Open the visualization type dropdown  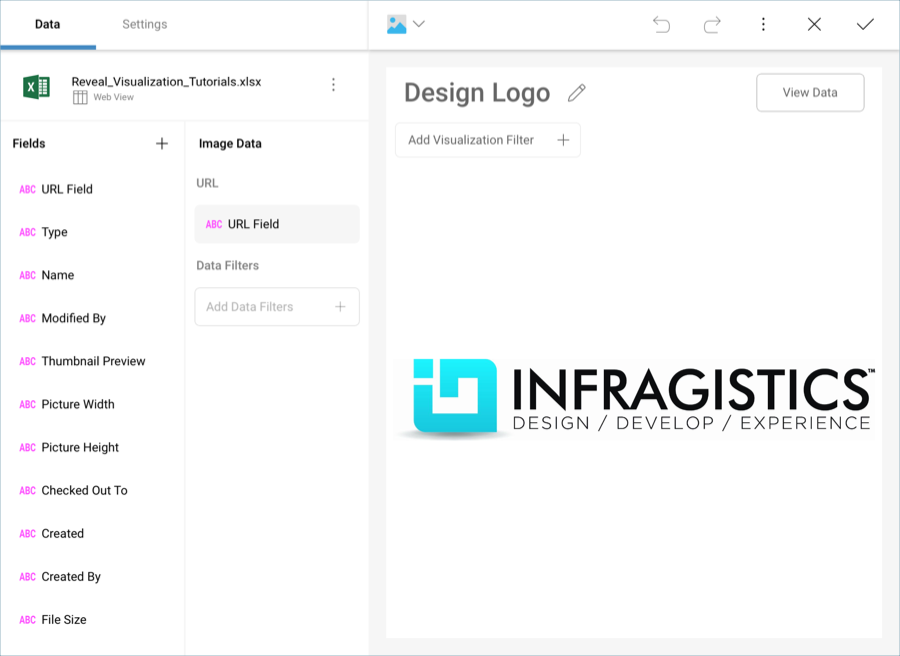tap(406, 25)
